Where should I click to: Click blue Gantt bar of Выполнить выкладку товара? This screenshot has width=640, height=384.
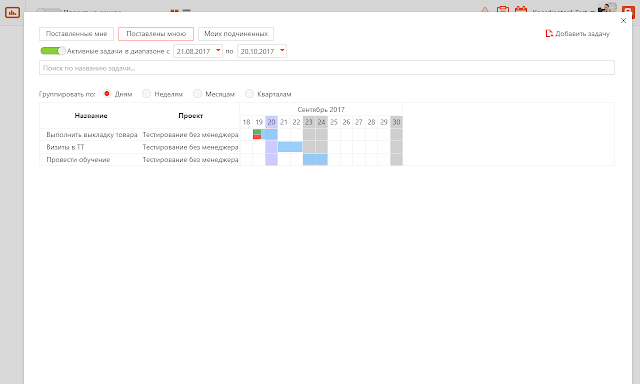tap(269, 135)
